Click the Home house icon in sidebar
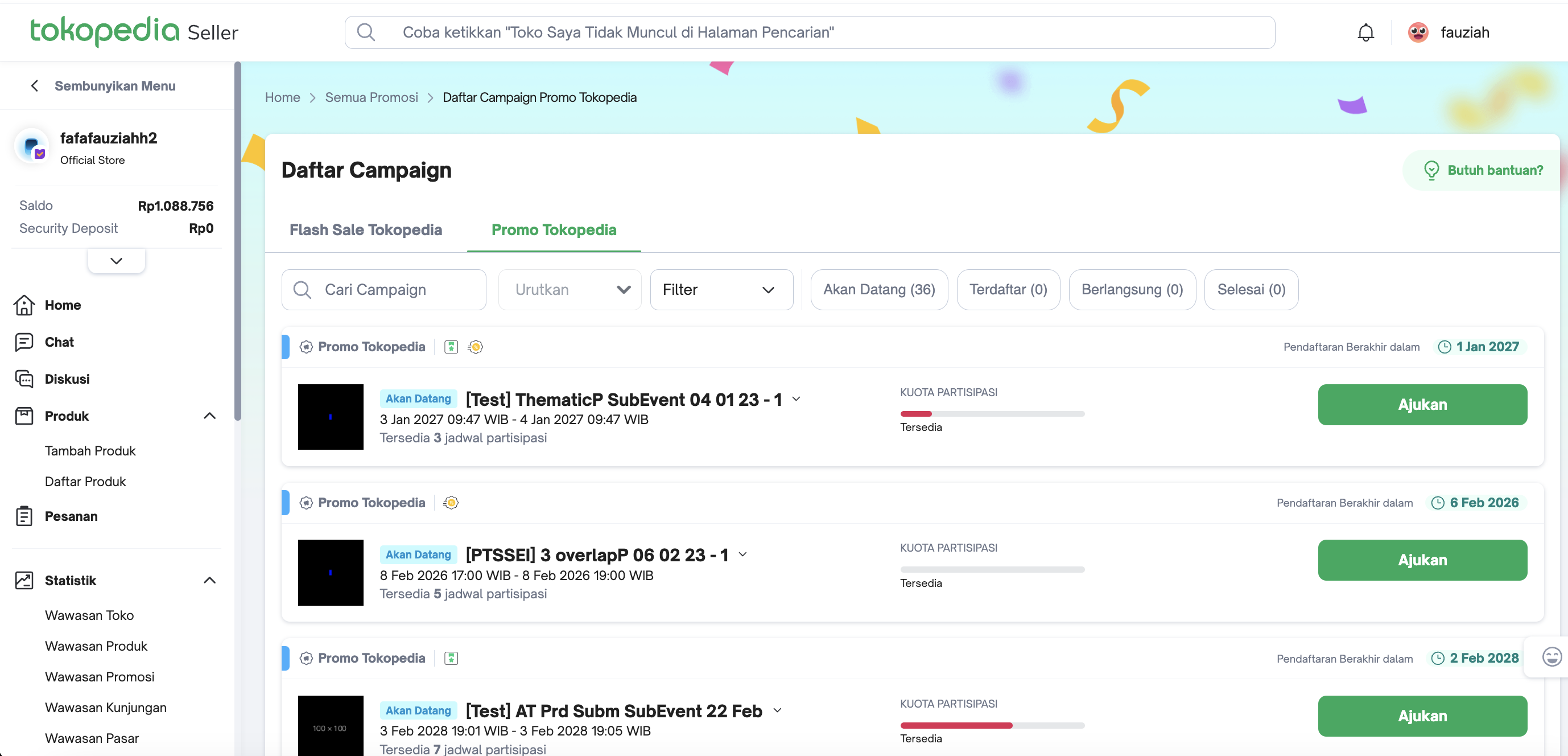This screenshot has height=756, width=1568. pyautogui.click(x=24, y=305)
